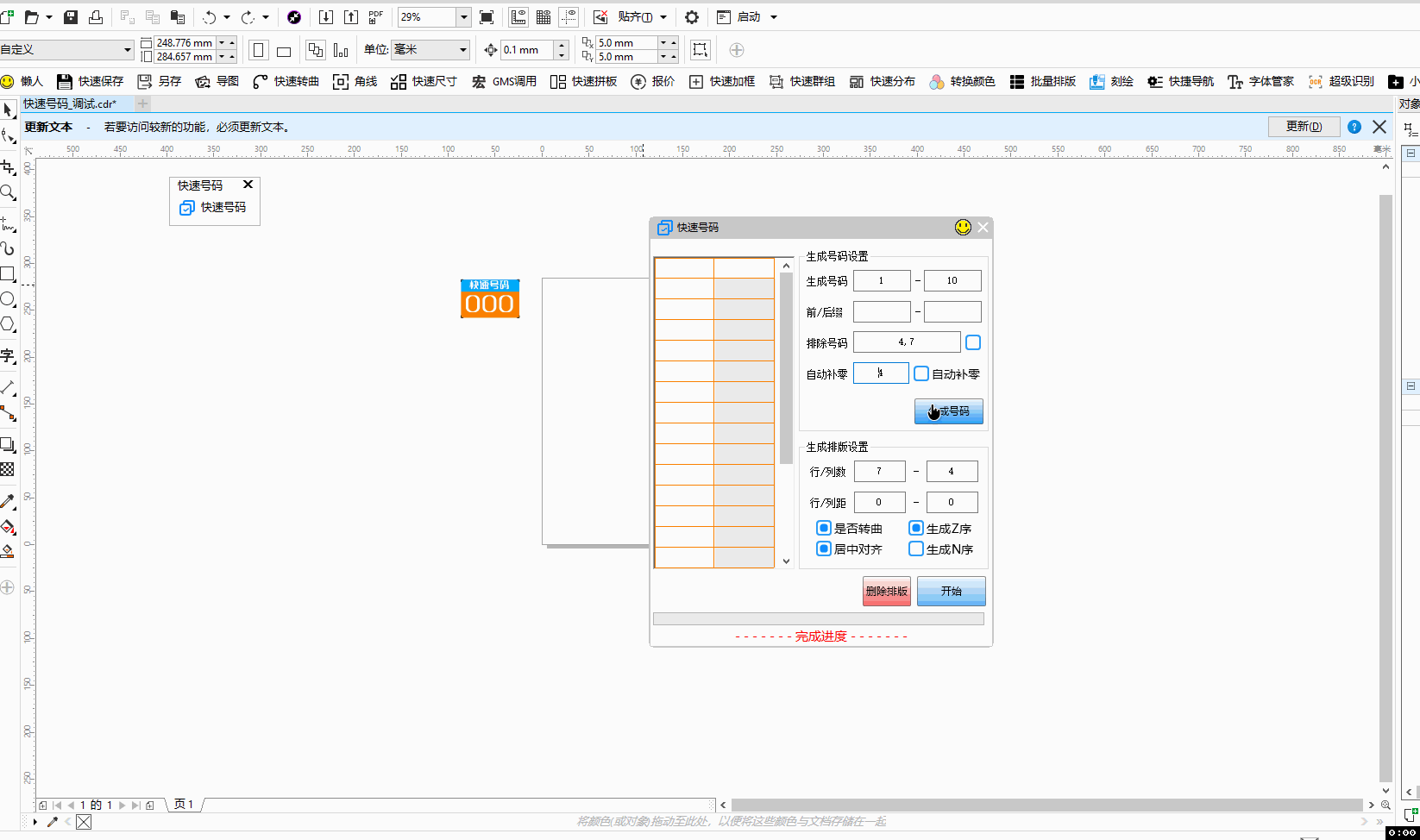The height and width of the screenshot is (840, 1420).
Task: Expand the Undo history dropdown arrow
Action: point(227,17)
